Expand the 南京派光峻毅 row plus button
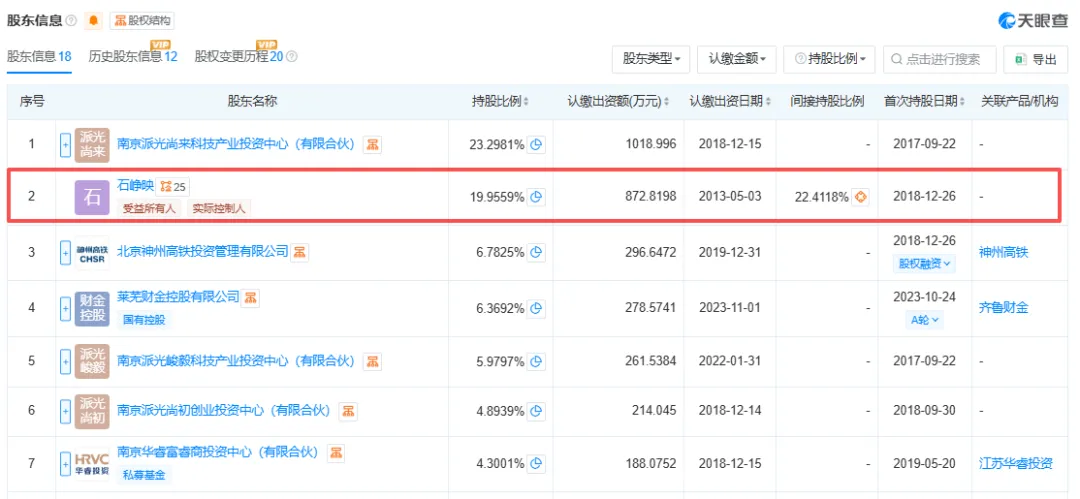The image size is (1080, 499). (65, 361)
